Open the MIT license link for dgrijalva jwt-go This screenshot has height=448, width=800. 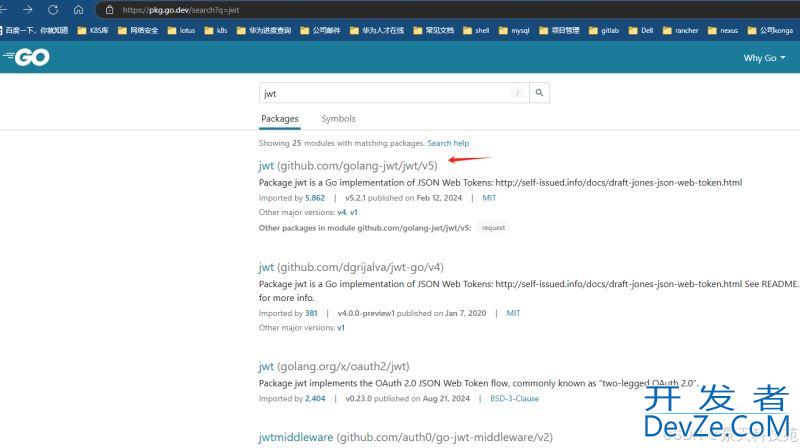[513, 313]
